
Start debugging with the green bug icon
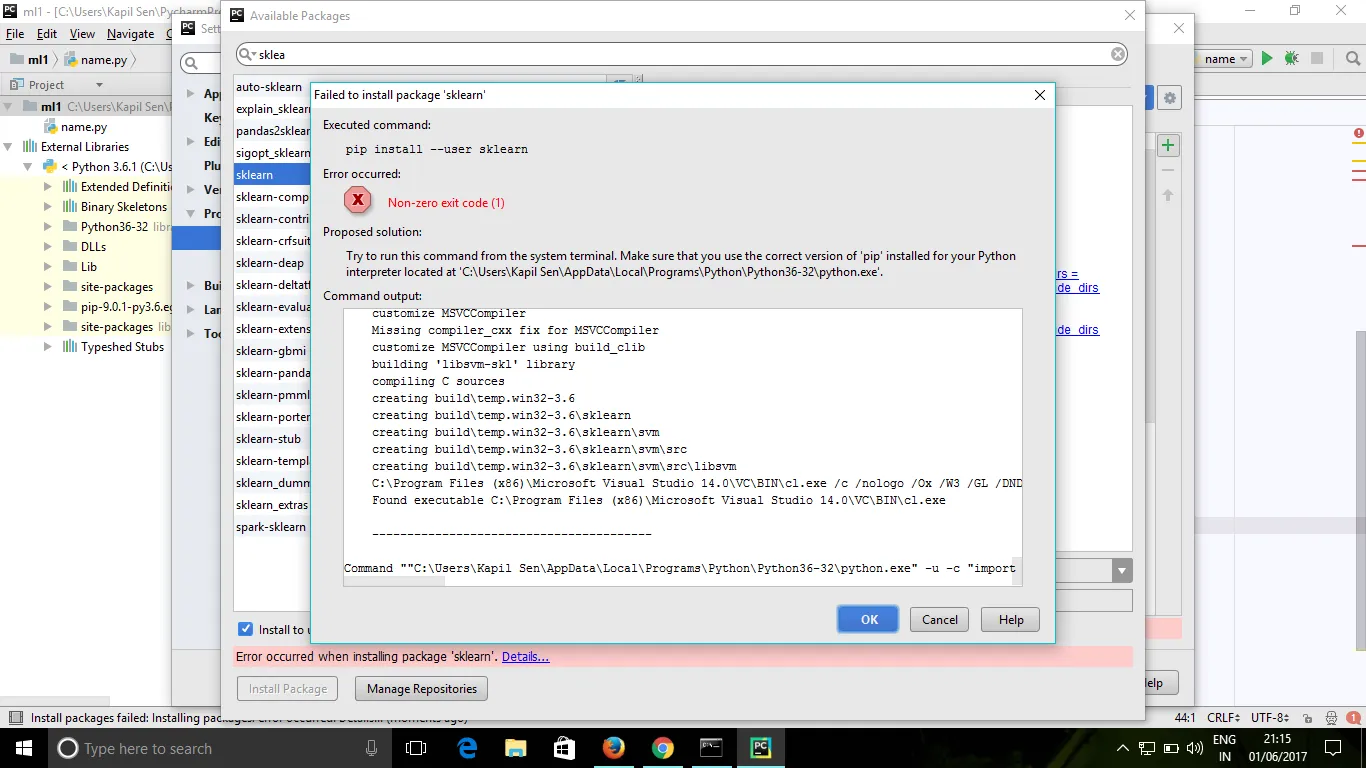(1291, 59)
